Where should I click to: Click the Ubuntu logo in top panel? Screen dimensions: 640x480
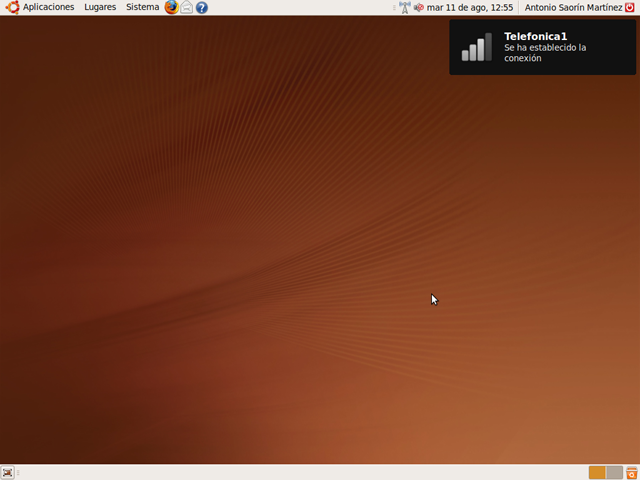12,7
